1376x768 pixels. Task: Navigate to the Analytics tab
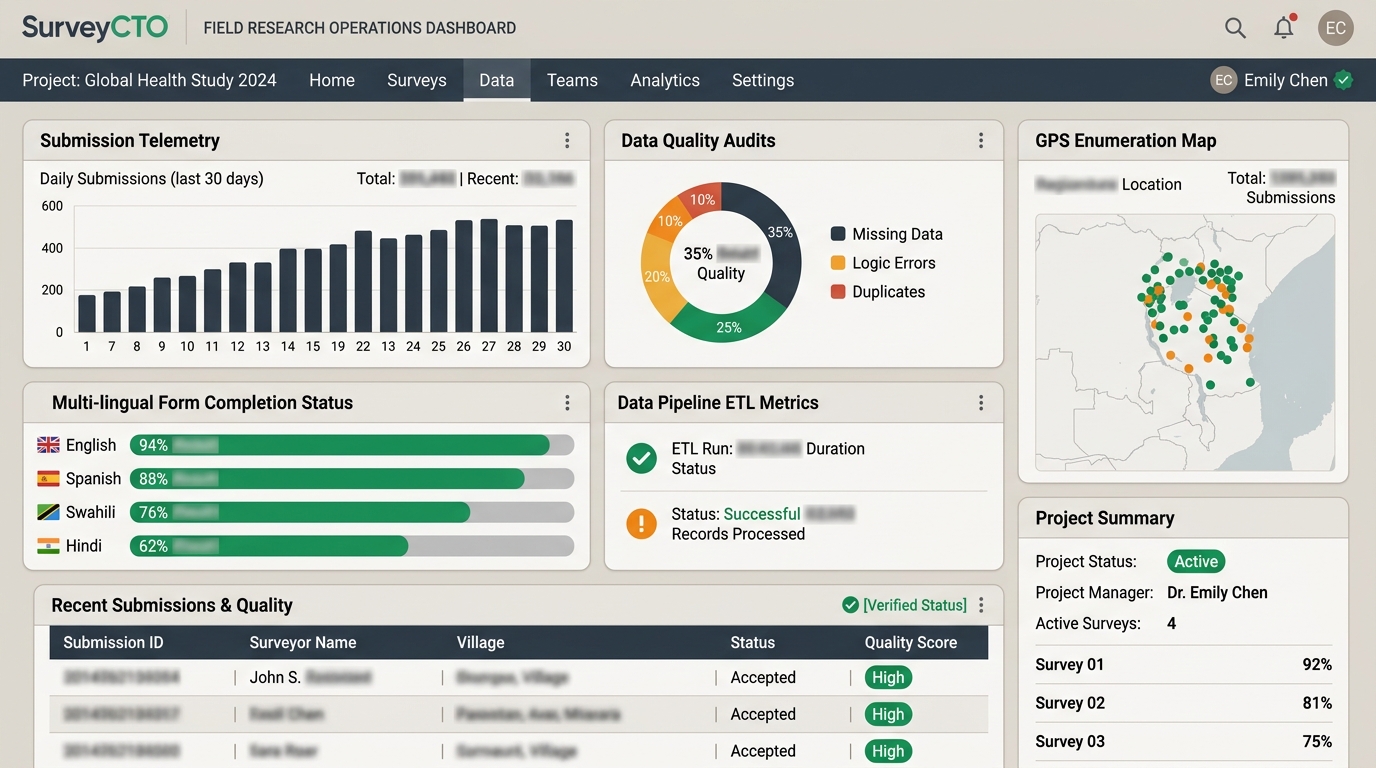click(x=665, y=80)
